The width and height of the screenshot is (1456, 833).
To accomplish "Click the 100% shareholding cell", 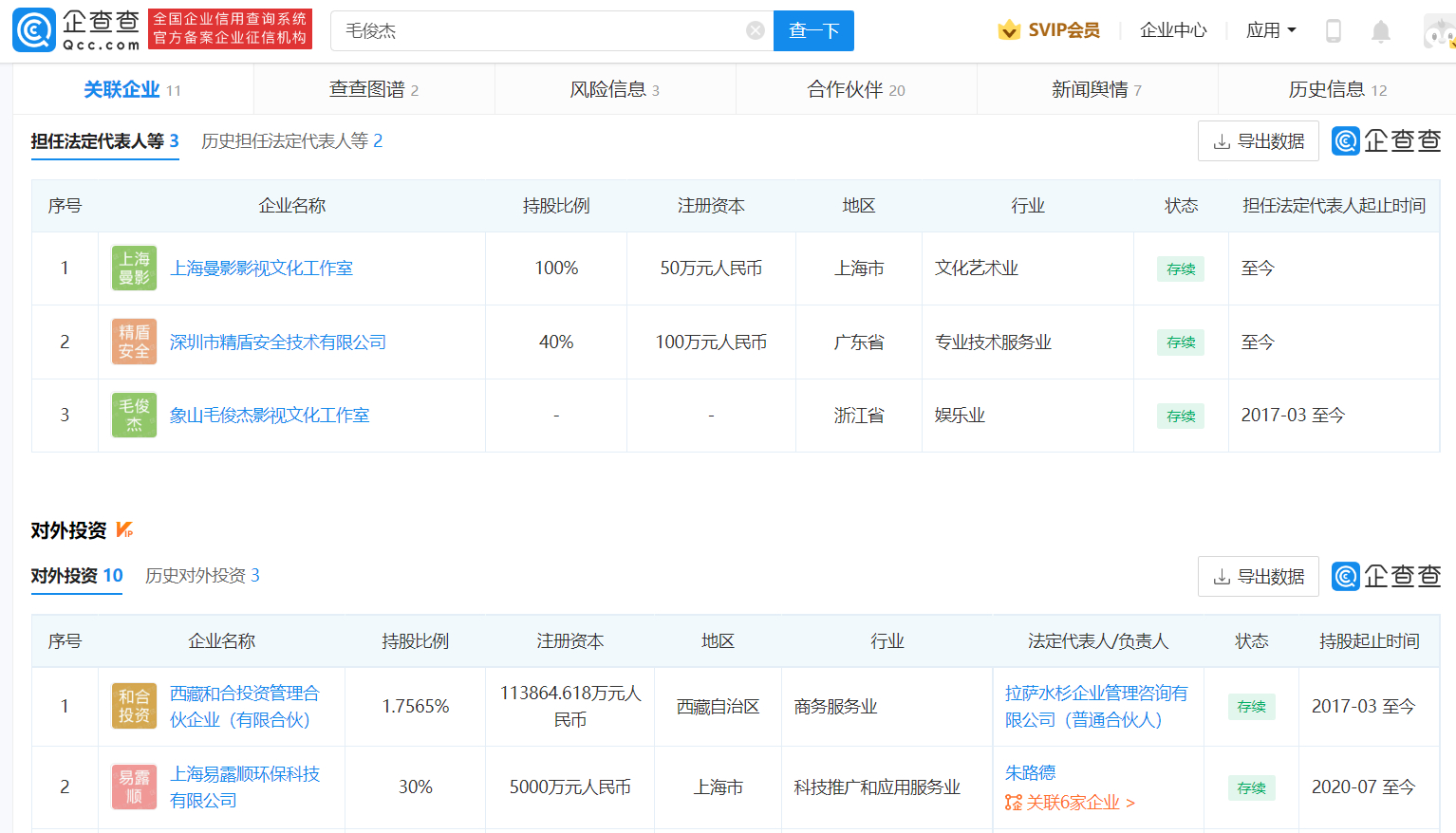I will 556,268.
